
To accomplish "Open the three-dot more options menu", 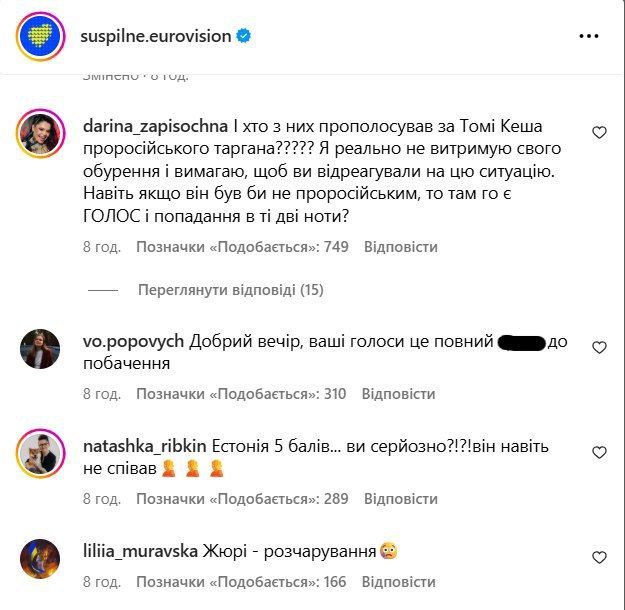I will pyautogui.click(x=589, y=37).
